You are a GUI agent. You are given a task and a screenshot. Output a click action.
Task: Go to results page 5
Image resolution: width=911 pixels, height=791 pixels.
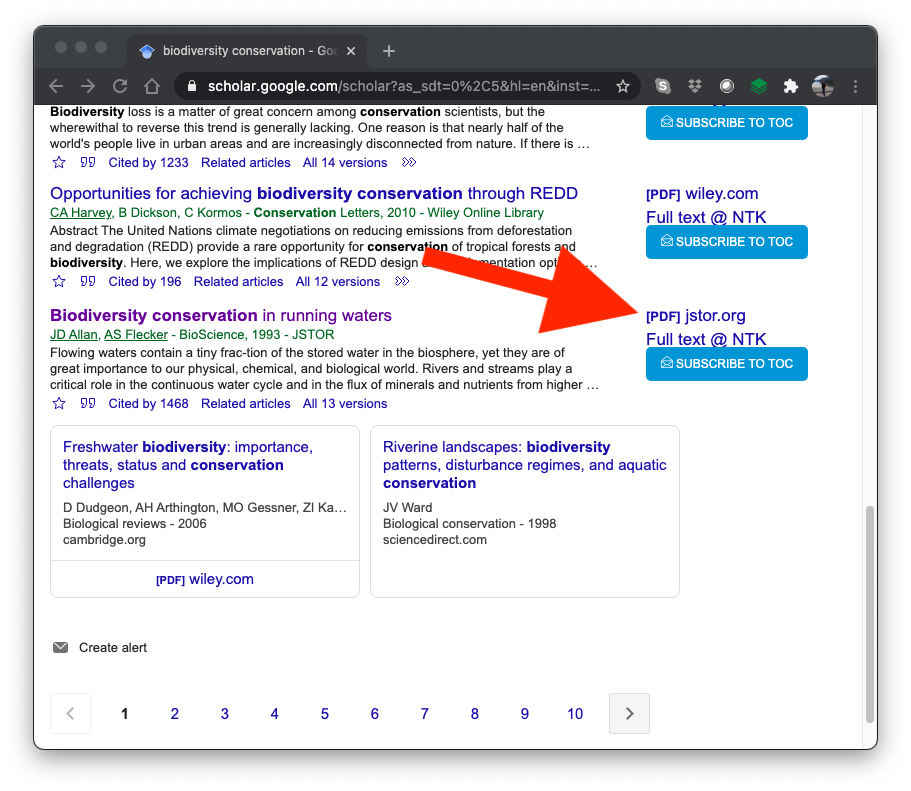(x=324, y=714)
